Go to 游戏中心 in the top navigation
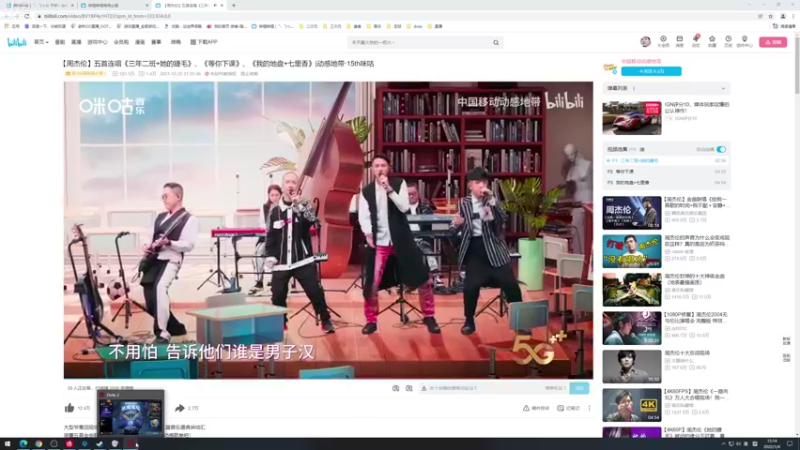This screenshot has width=800, height=450. 97,42
